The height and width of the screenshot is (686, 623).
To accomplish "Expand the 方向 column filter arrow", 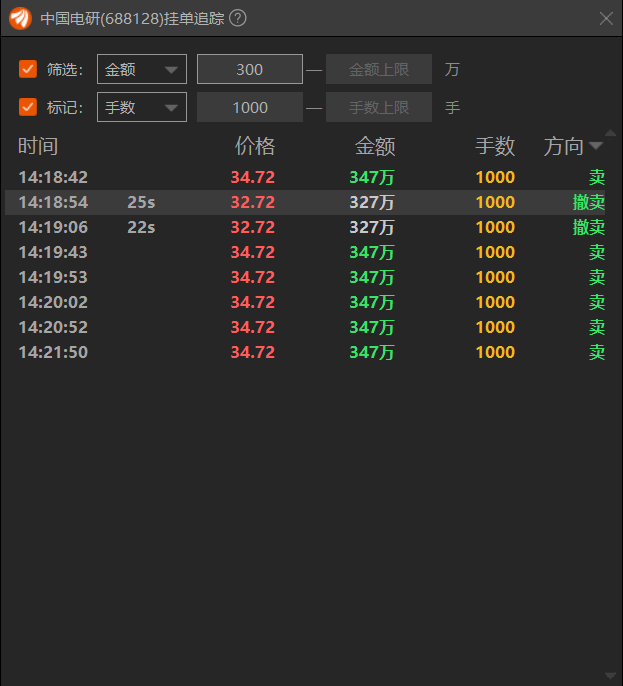I will coord(596,147).
